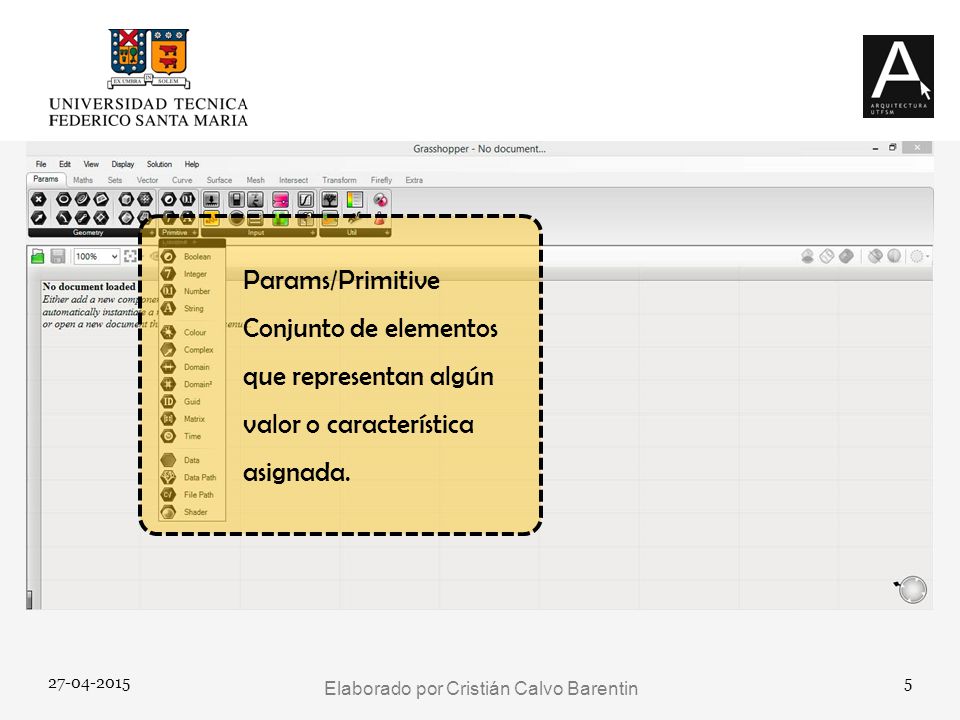The width and height of the screenshot is (960, 720).
Task: Choose Boolean from the Primitive list
Action: click(x=192, y=257)
